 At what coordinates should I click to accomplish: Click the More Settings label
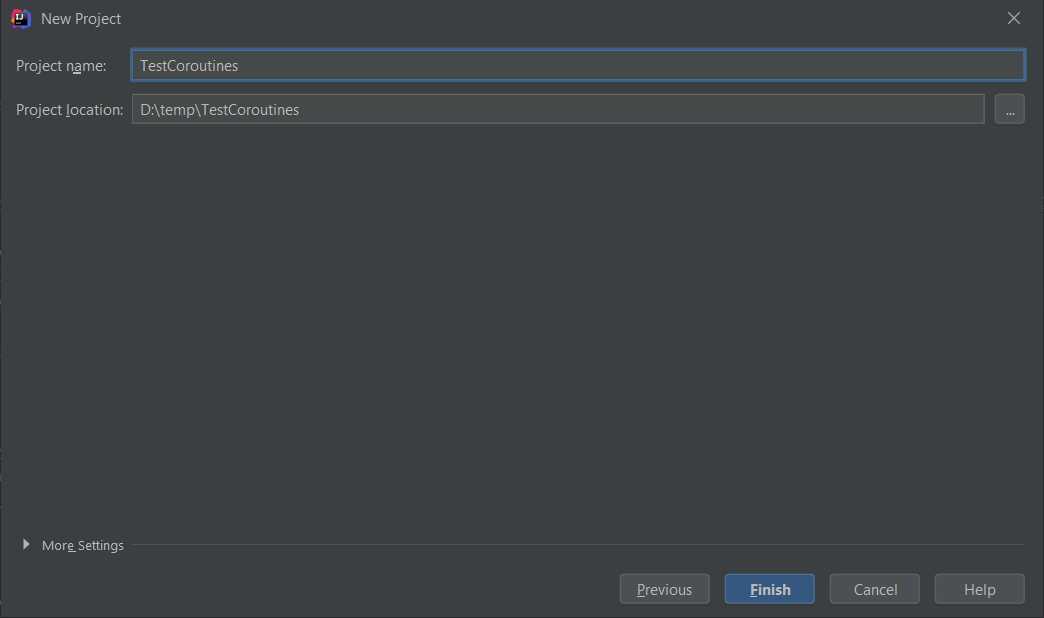click(x=83, y=546)
